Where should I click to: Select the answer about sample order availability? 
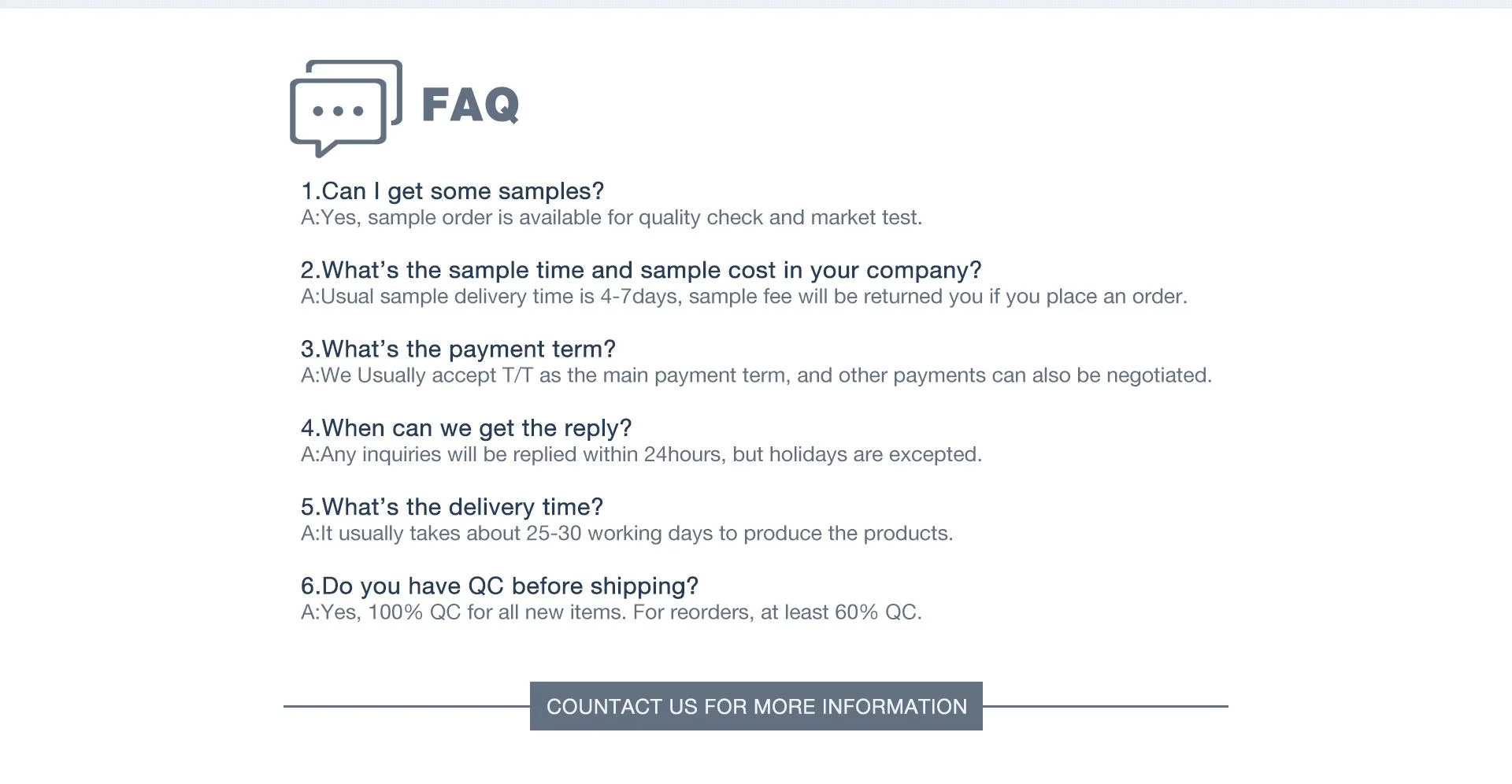click(611, 218)
